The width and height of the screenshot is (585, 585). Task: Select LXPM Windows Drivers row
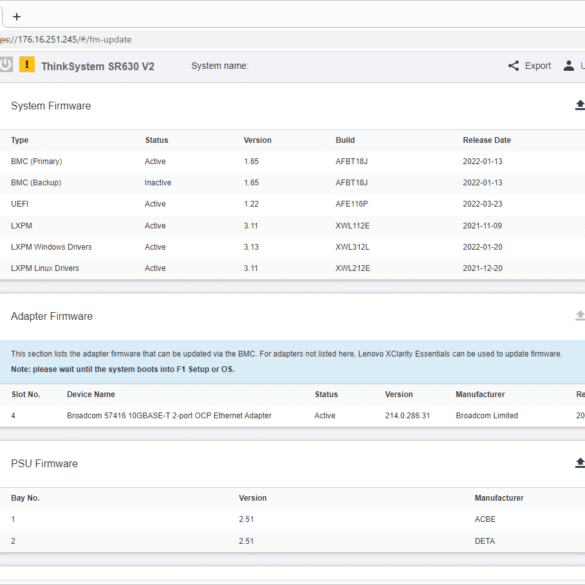coord(292,247)
